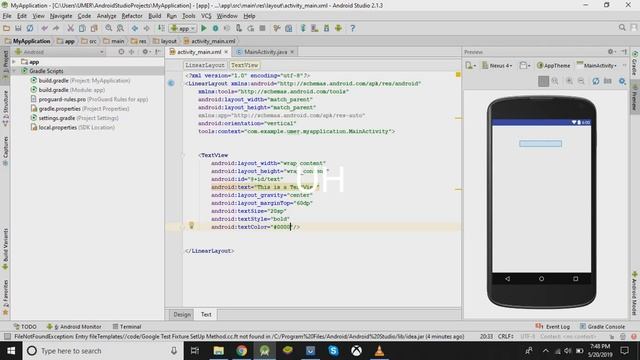Open the Android Monitor tool window

74,327
